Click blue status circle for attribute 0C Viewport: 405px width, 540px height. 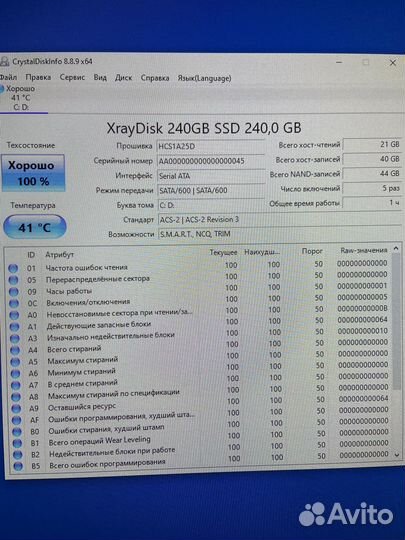click(x=14, y=303)
